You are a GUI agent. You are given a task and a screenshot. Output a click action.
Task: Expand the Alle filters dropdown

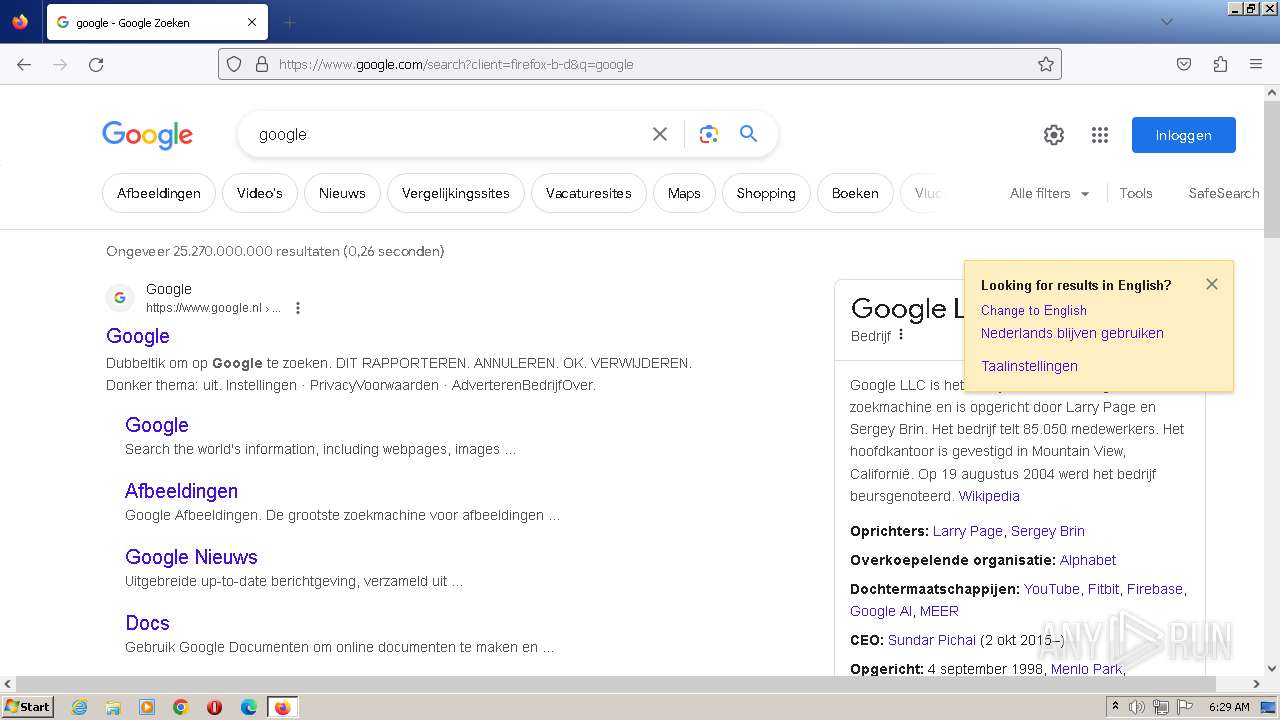[x=1049, y=193]
